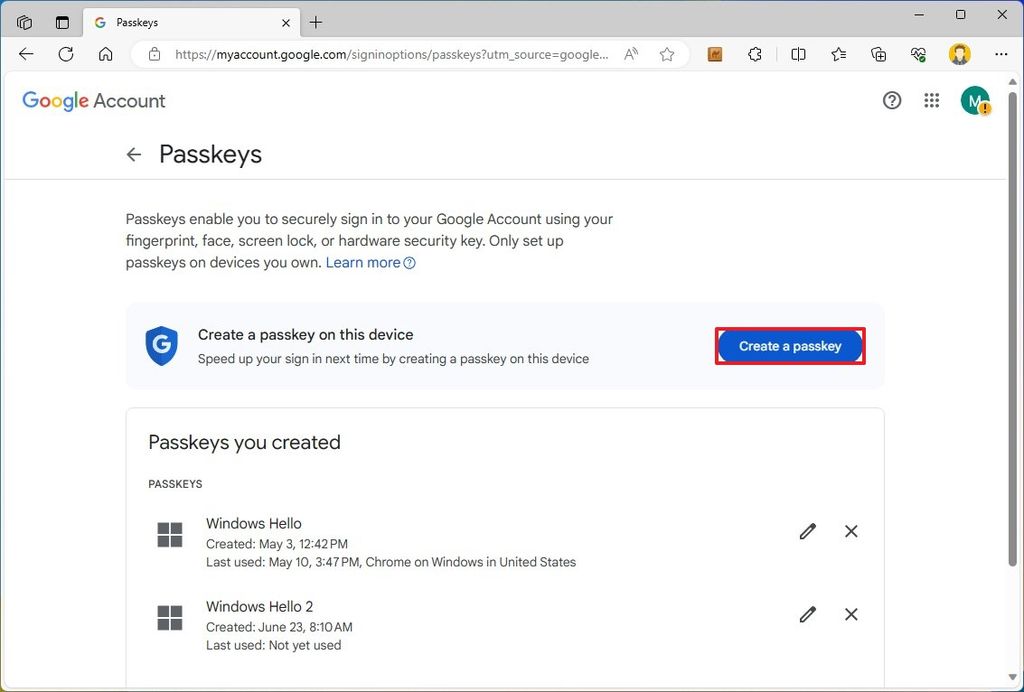Click the back arrow beside Passkeys heading
The height and width of the screenshot is (692, 1024).
pyautogui.click(x=133, y=154)
